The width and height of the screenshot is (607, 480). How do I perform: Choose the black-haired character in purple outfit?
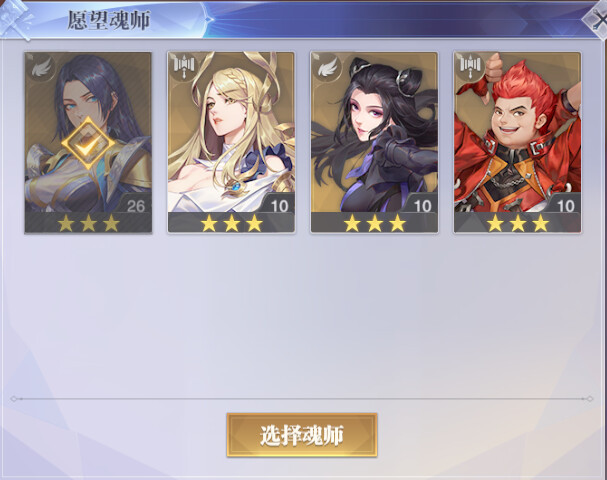point(374,142)
